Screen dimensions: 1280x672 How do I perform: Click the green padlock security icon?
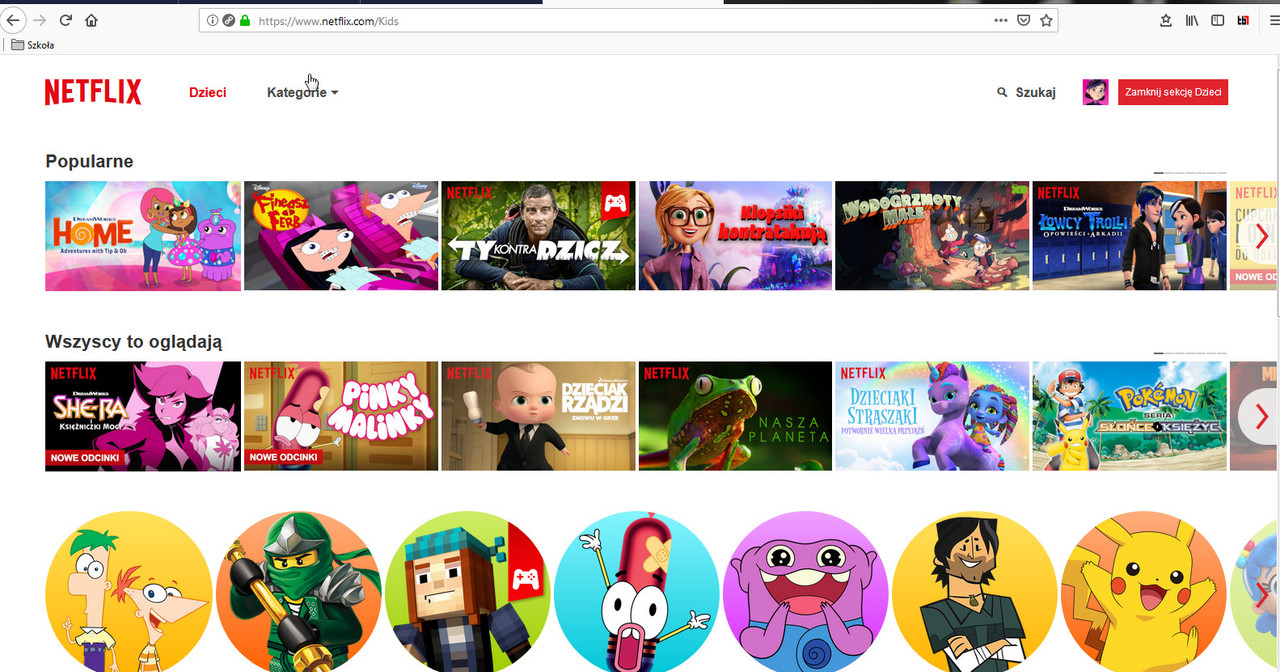[245, 20]
